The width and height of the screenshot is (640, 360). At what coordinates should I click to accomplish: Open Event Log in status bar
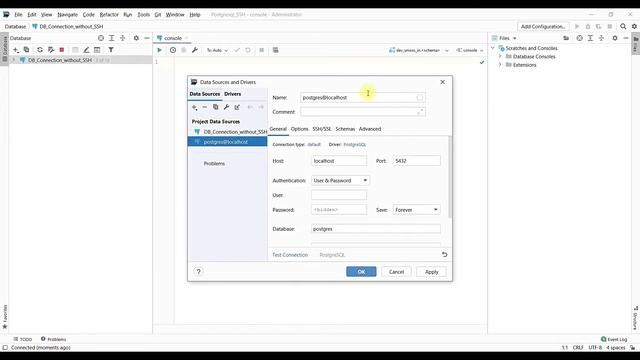[x=614, y=339]
